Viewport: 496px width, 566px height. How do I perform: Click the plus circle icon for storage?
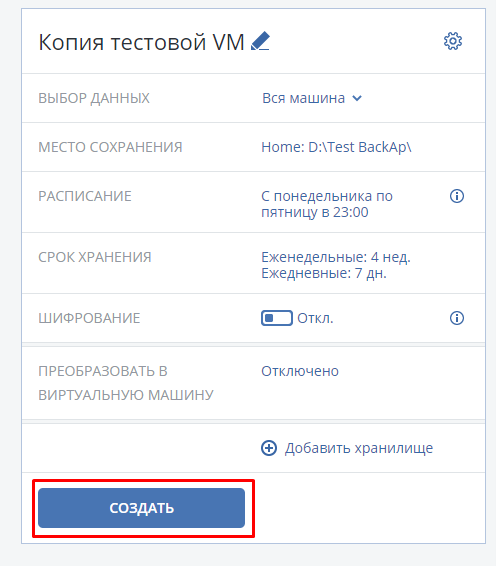[x=269, y=448]
